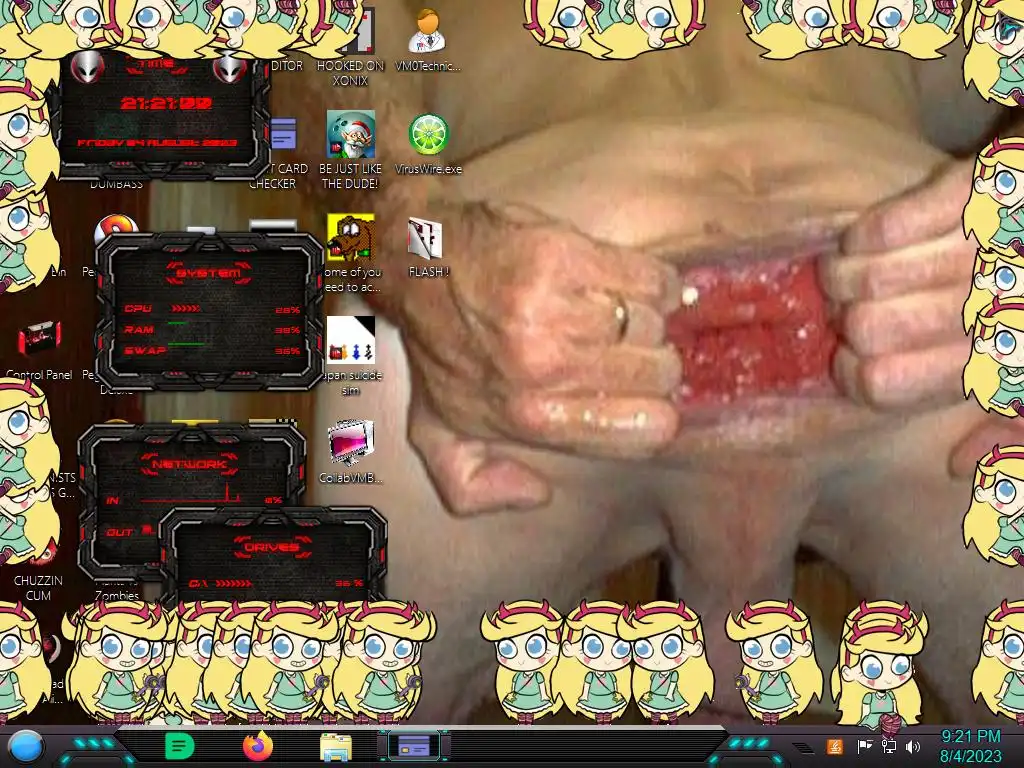Click the DRIVES widget header

coord(272,547)
